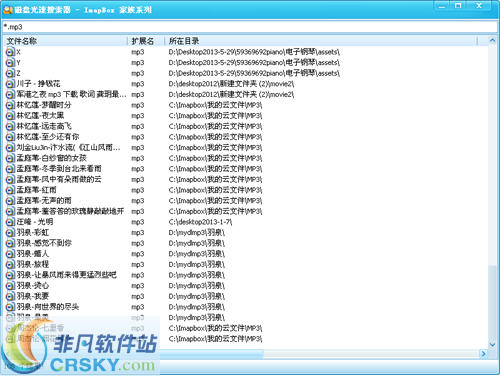Viewport: 500px width, 376px height.
Task: Click the horizontal scrollbar thumb
Action: point(212,354)
